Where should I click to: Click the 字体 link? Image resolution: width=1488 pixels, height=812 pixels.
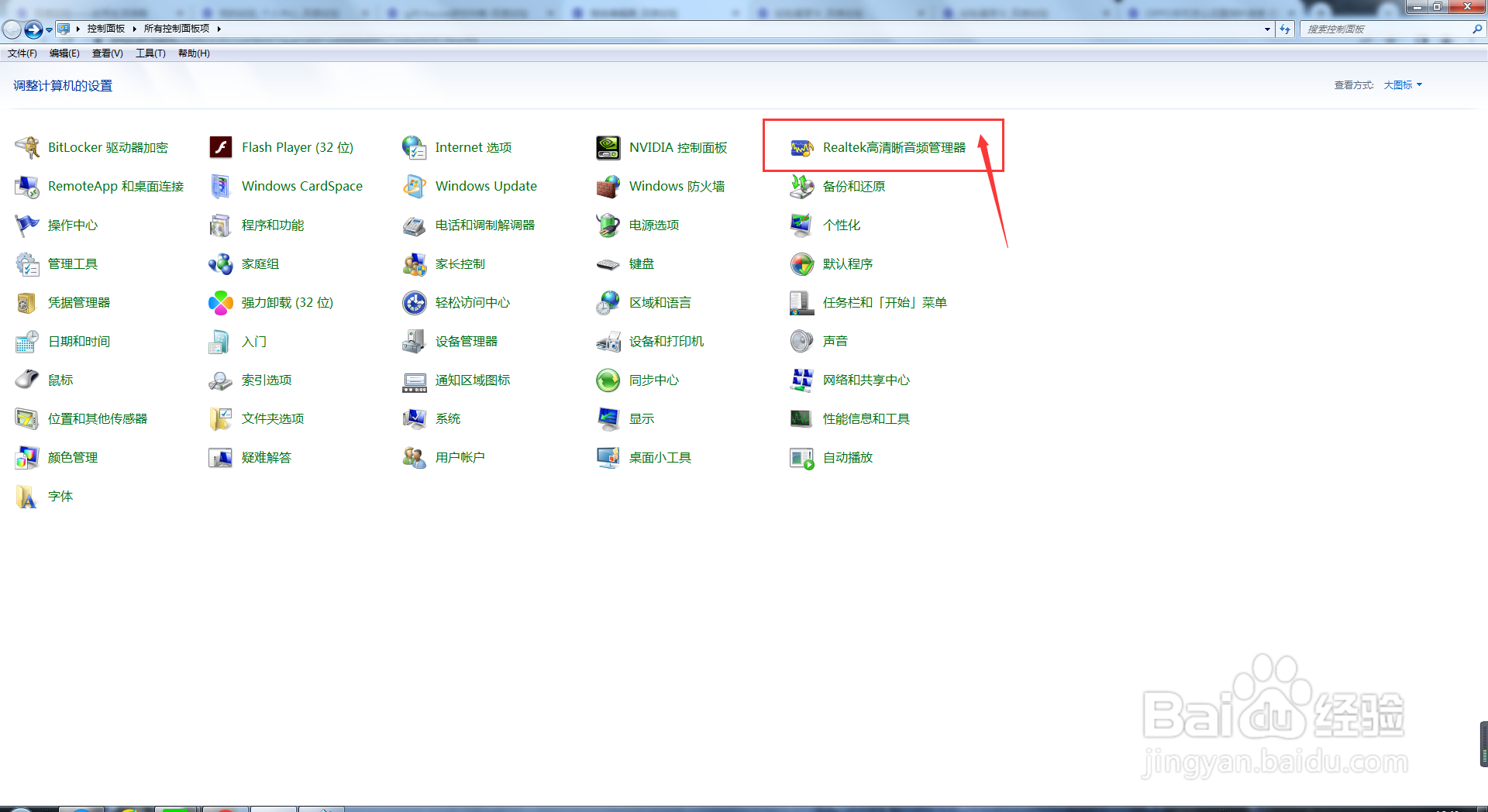(60, 496)
